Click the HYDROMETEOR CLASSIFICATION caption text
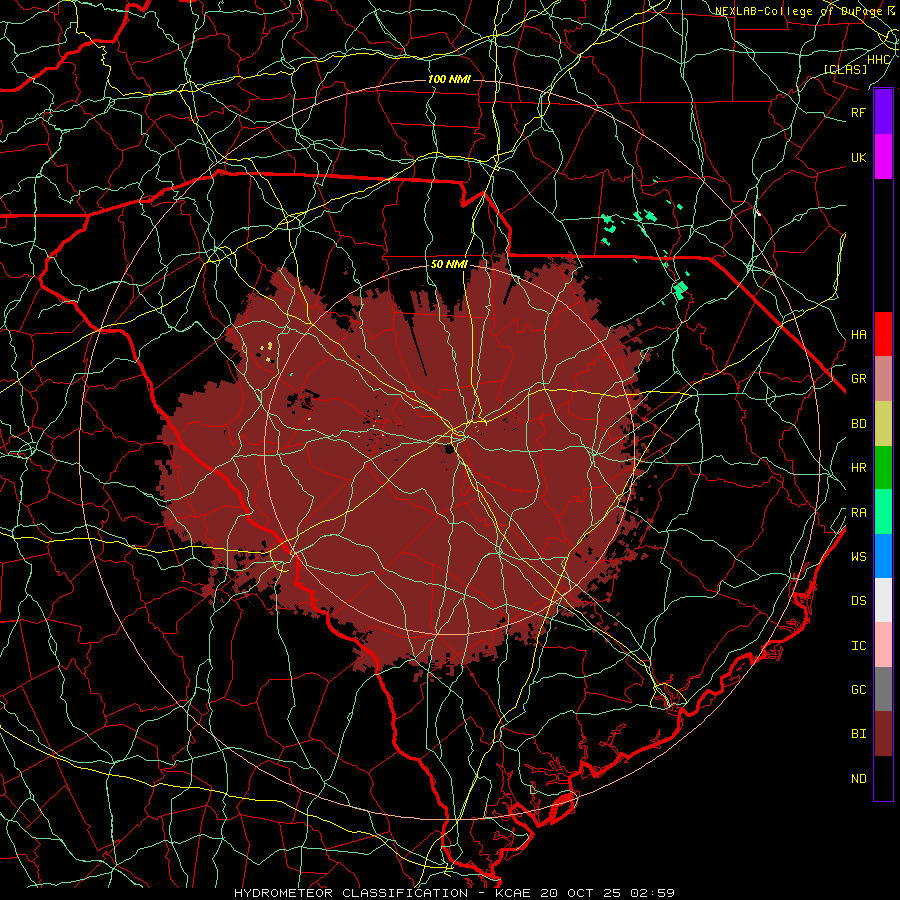The height and width of the screenshot is (900, 900). [x=351, y=893]
